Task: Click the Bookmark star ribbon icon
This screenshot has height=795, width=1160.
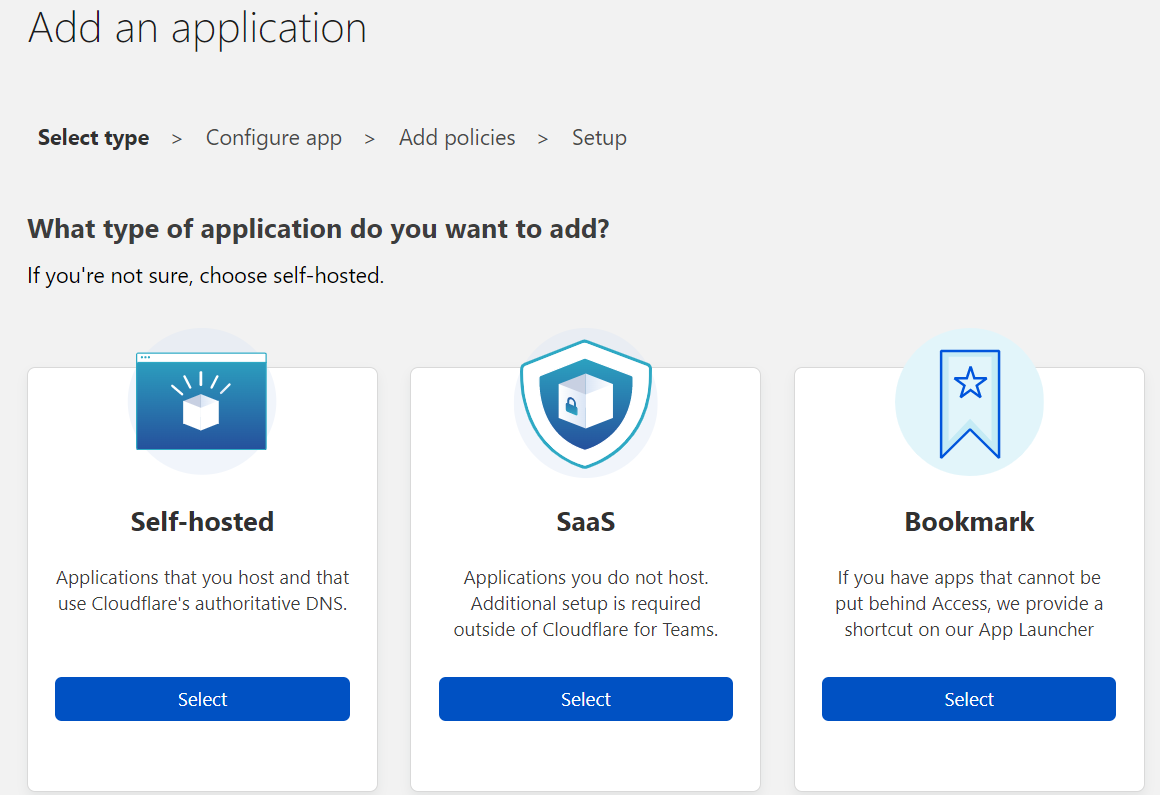Action: (969, 403)
